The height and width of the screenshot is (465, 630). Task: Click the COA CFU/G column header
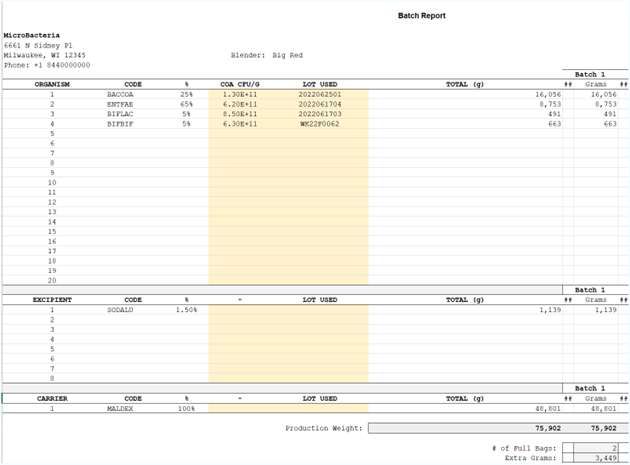240,84
